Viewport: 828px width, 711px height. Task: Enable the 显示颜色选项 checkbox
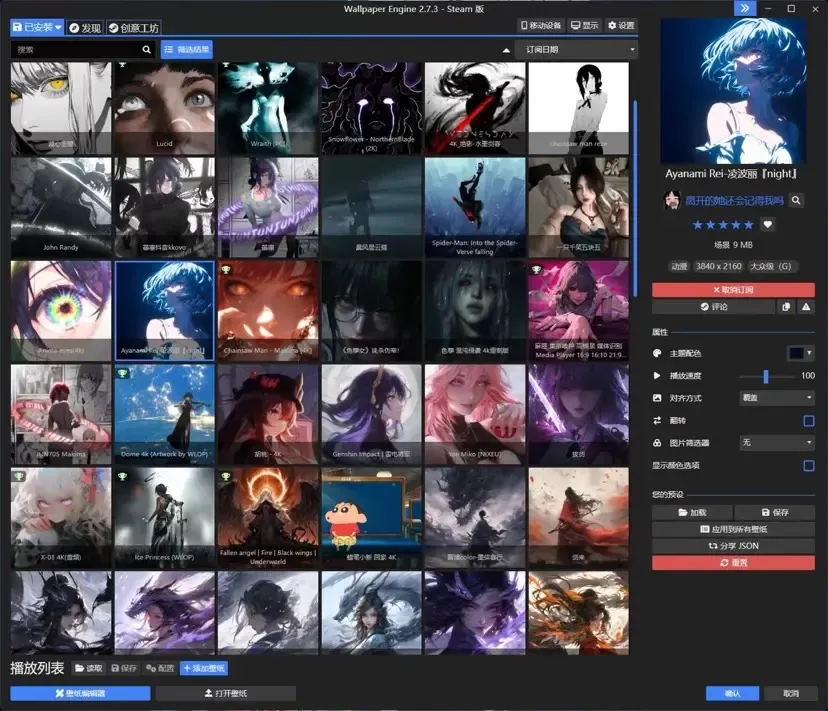pos(808,465)
